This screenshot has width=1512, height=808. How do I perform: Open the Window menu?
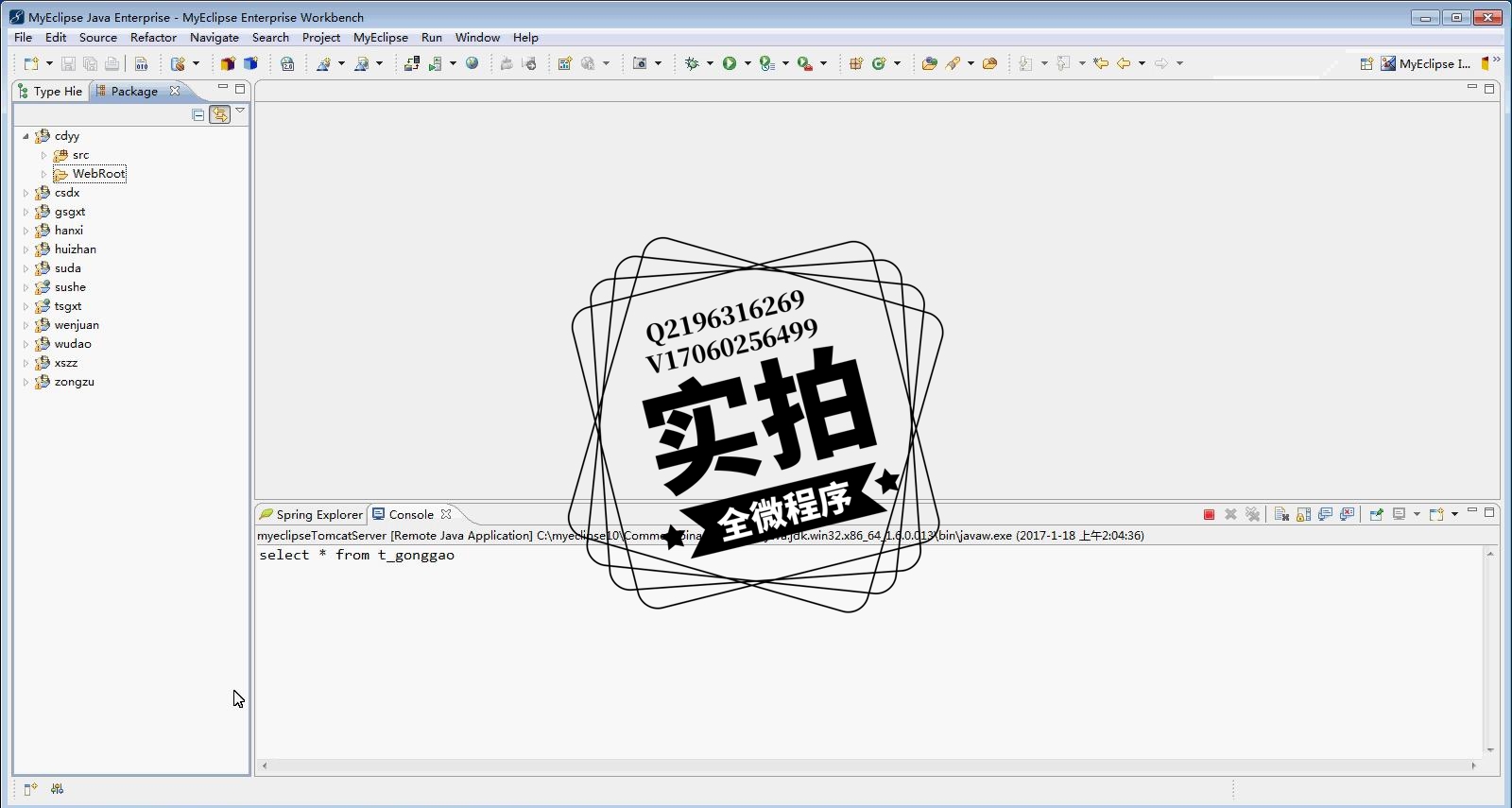[x=477, y=38]
